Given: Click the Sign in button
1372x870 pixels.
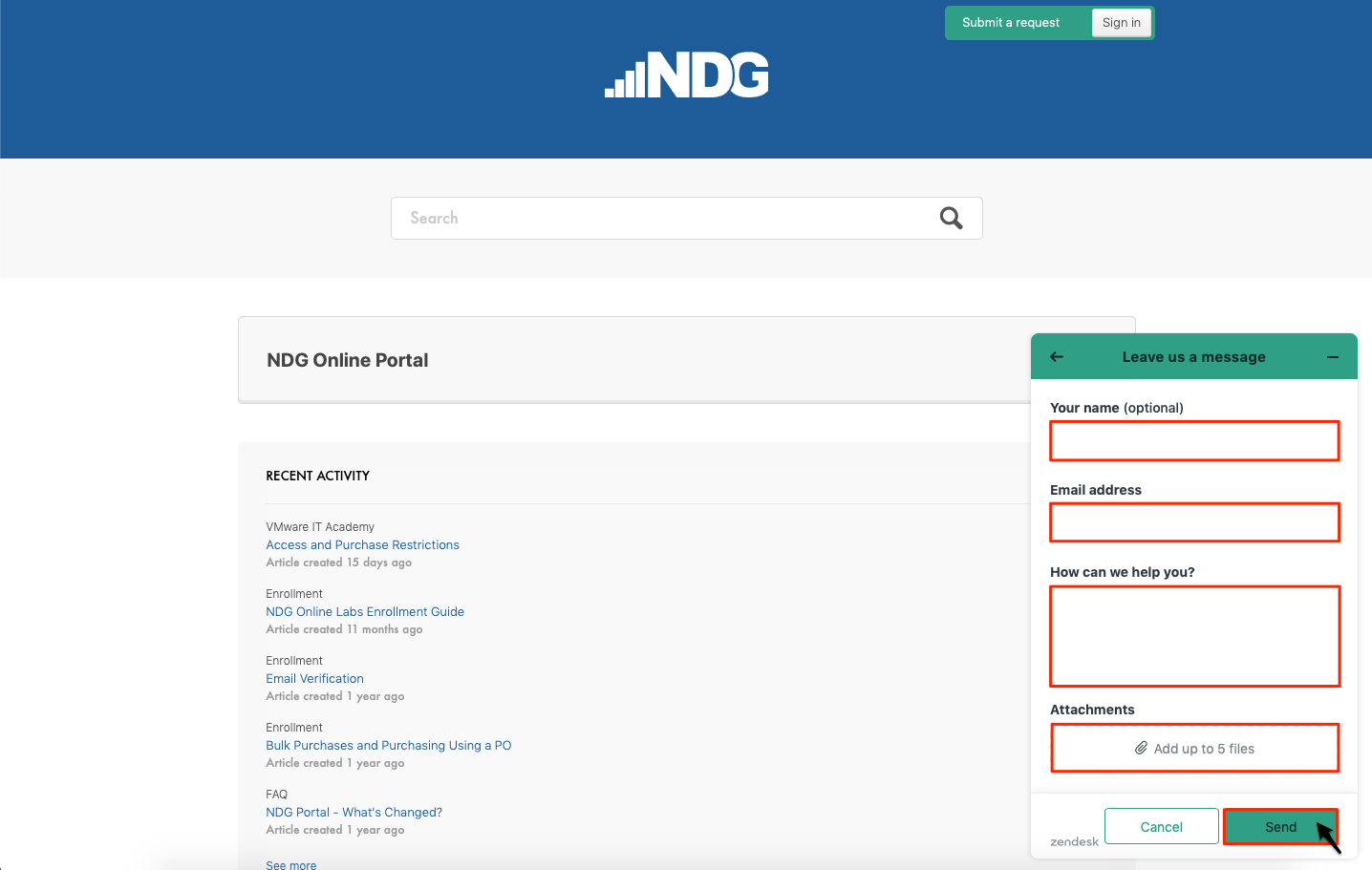Looking at the screenshot, I should click(x=1122, y=23).
